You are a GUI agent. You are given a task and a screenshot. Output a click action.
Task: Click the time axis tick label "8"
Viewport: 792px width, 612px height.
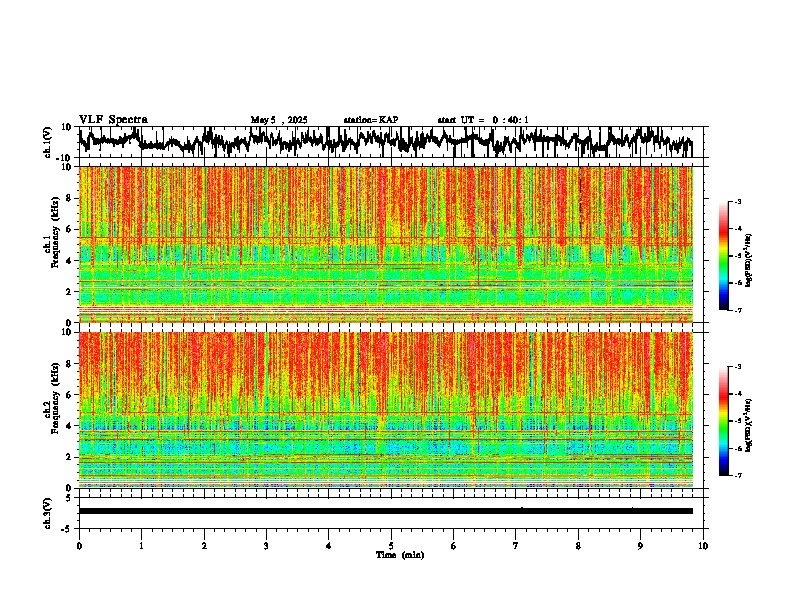click(x=578, y=546)
